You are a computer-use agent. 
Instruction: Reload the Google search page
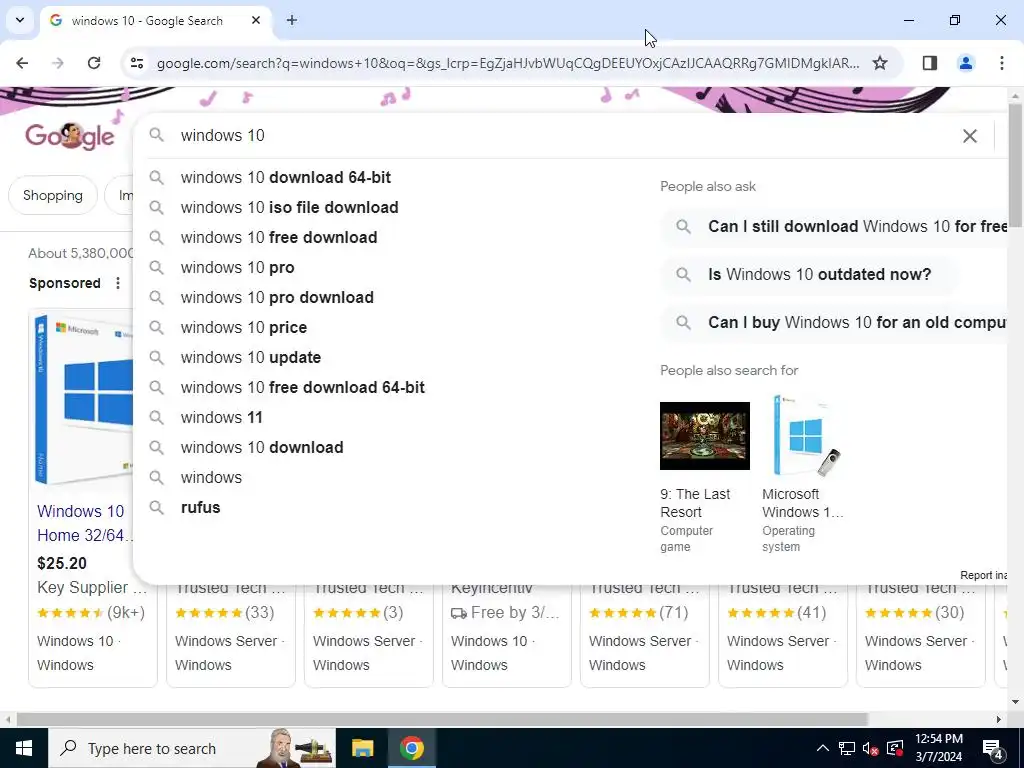[x=94, y=63]
